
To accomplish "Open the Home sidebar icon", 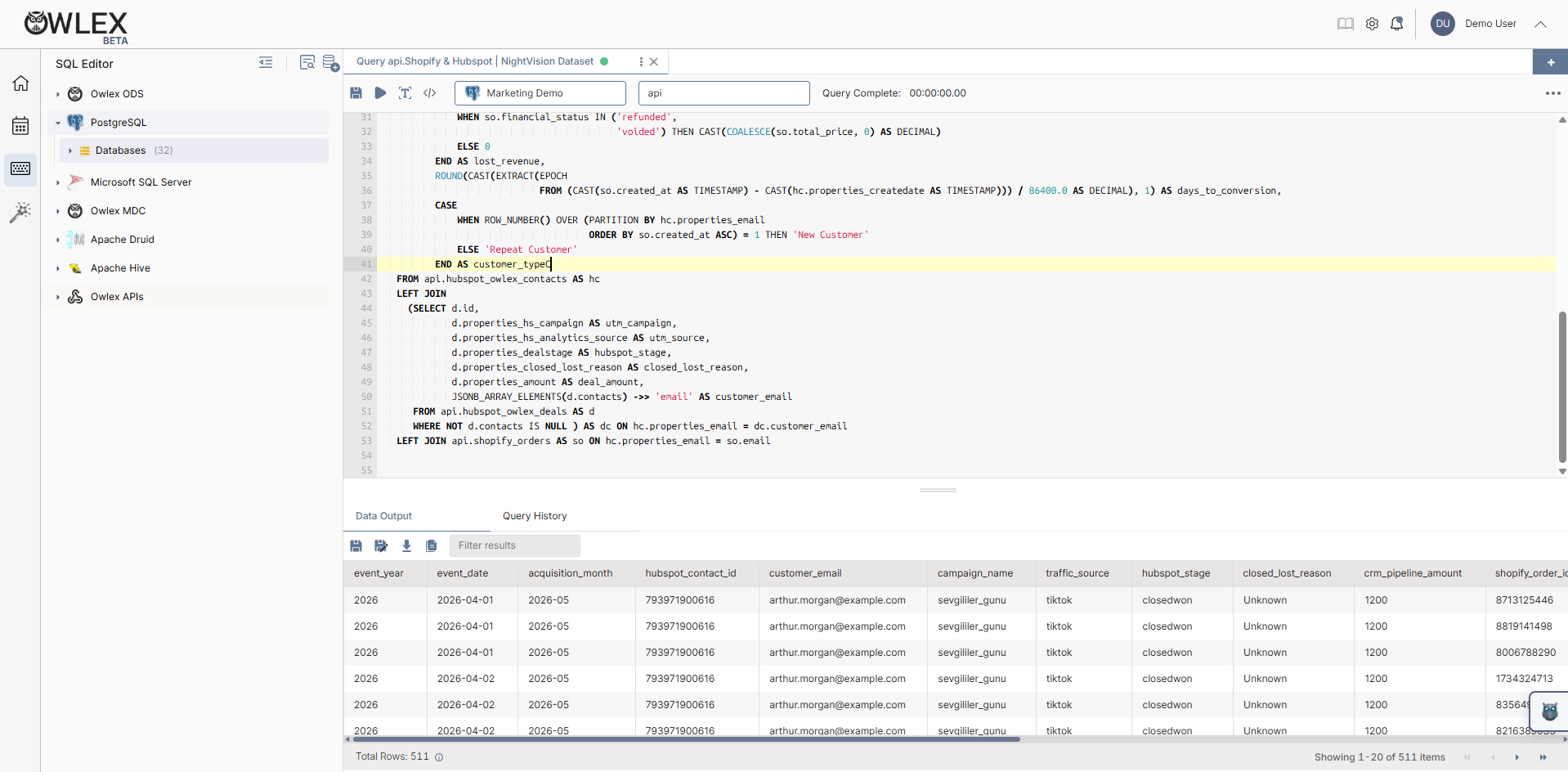I will tap(20, 83).
